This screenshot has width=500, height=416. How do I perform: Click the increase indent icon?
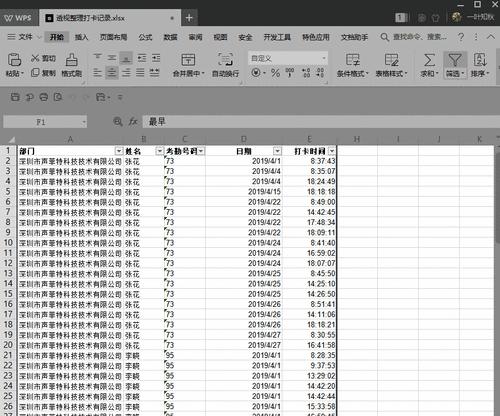pos(156,58)
